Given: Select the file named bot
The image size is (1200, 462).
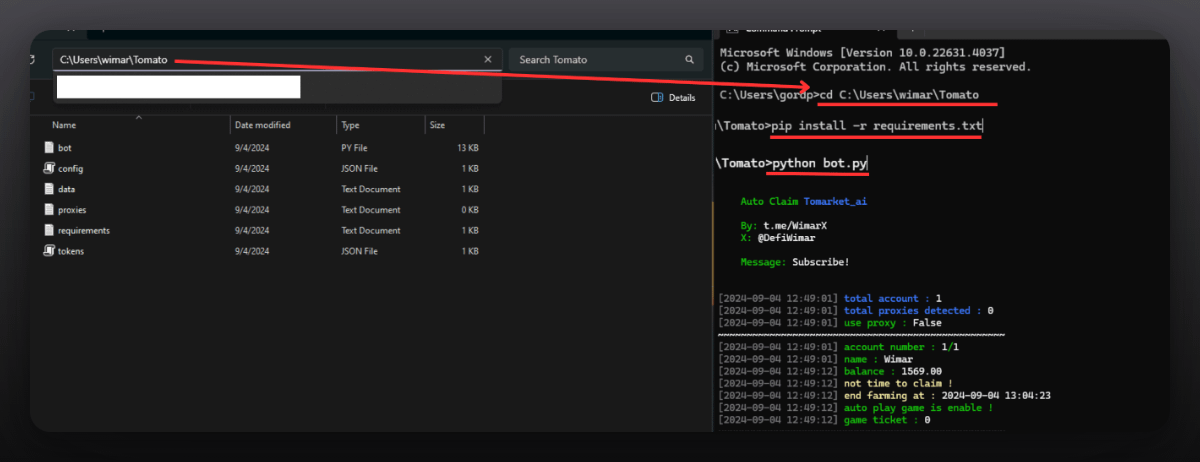Looking at the screenshot, I should pyautogui.click(x=65, y=148).
